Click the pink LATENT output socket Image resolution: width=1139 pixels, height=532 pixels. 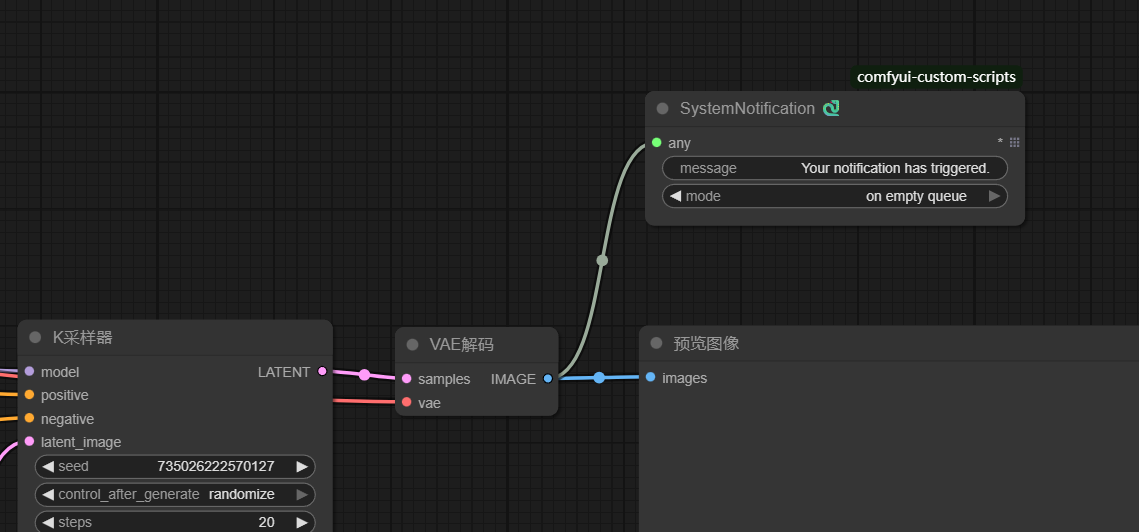click(x=322, y=372)
